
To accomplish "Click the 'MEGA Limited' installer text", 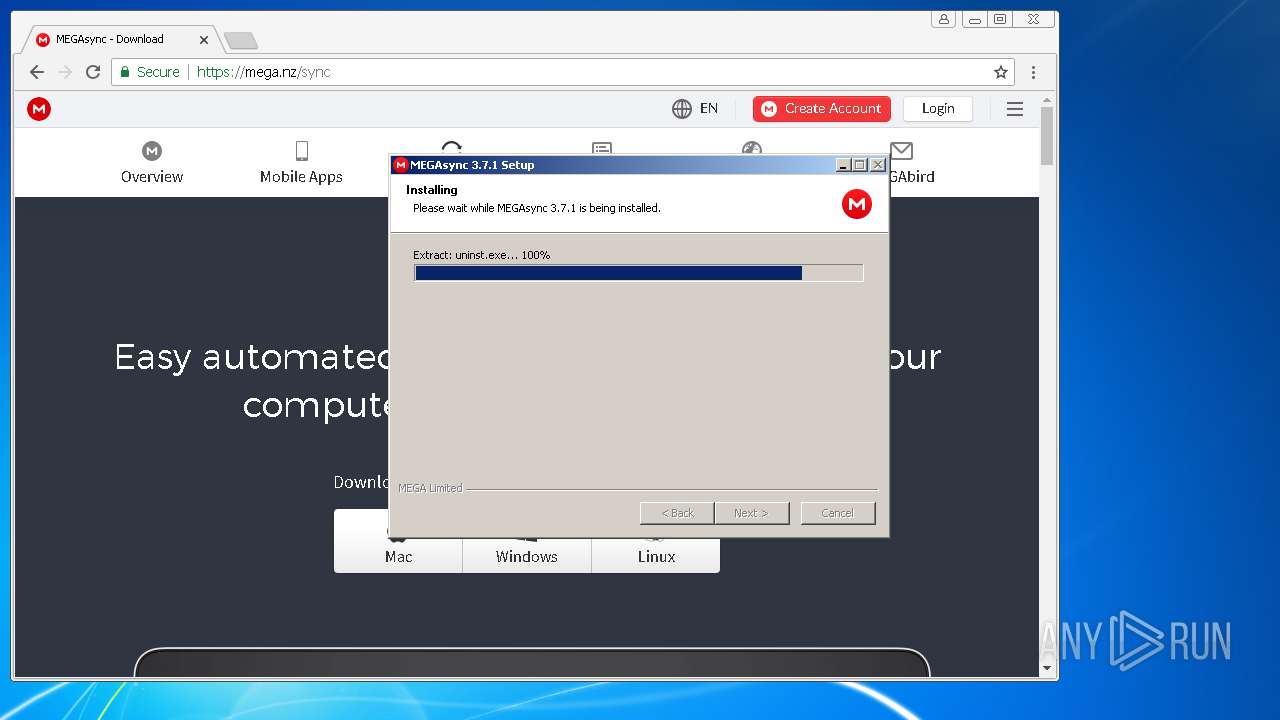I will coord(430,488).
